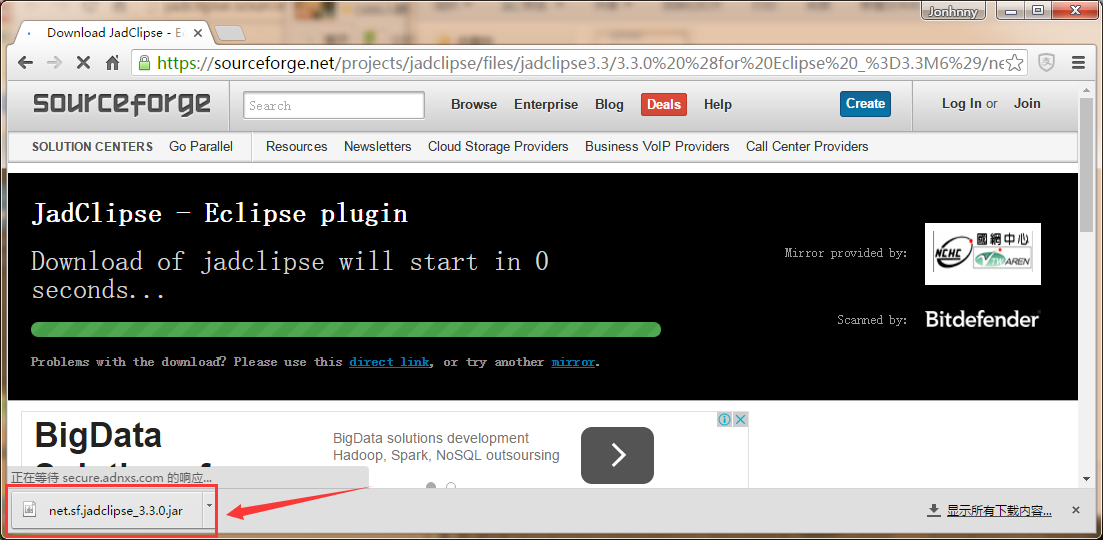
Task: Click the Join link
Action: [1027, 103]
